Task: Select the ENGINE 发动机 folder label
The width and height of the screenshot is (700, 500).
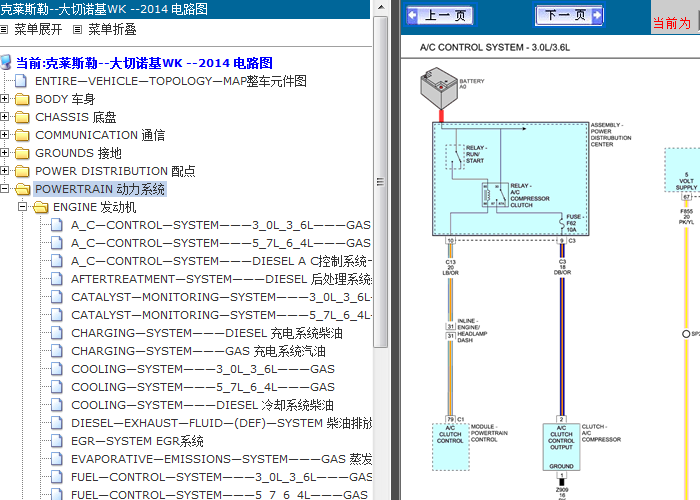Action: click(x=95, y=207)
